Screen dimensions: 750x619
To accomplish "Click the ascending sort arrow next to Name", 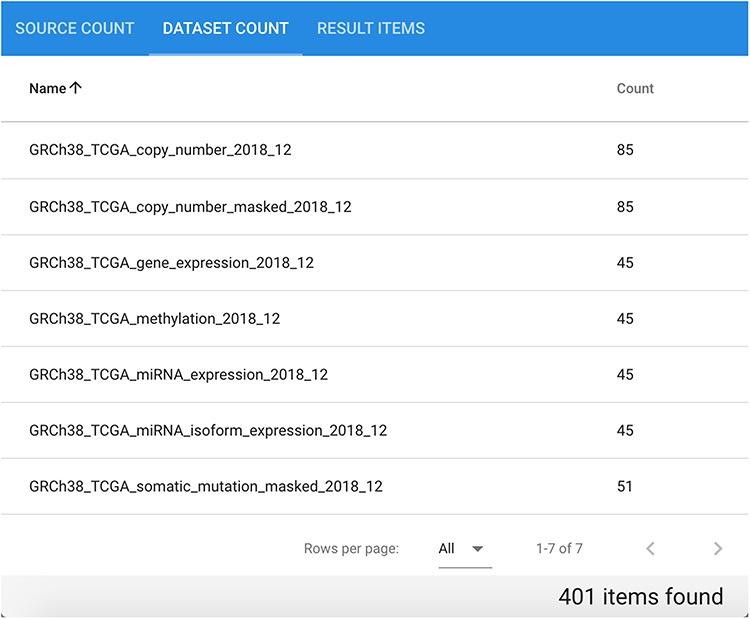I will 76,88.
